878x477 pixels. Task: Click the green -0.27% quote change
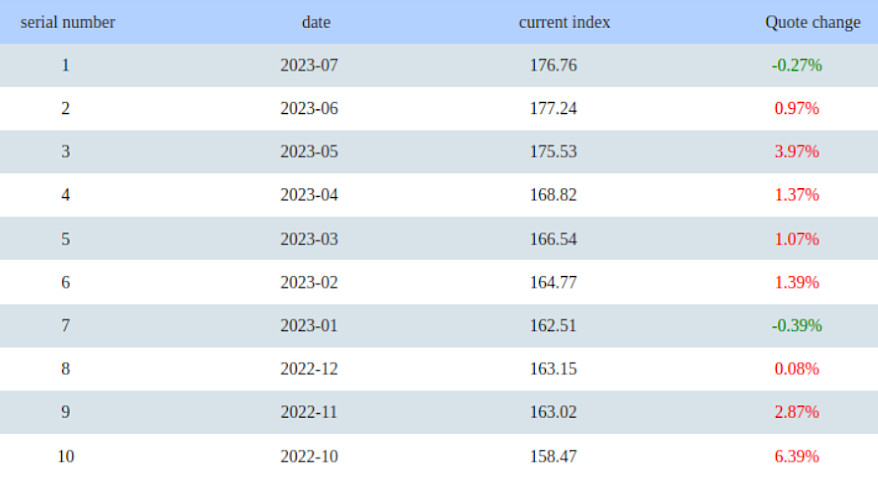[x=796, y=65]
